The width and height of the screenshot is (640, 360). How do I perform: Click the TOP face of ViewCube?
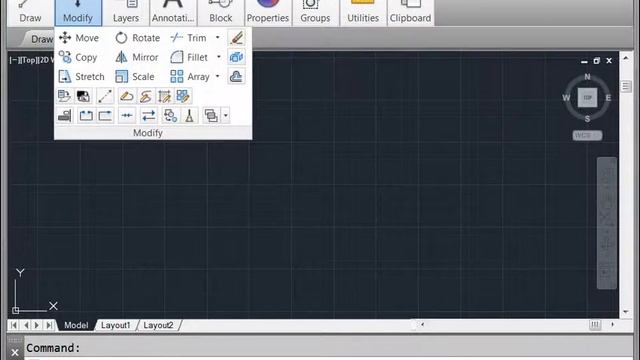tap(587, 98)
